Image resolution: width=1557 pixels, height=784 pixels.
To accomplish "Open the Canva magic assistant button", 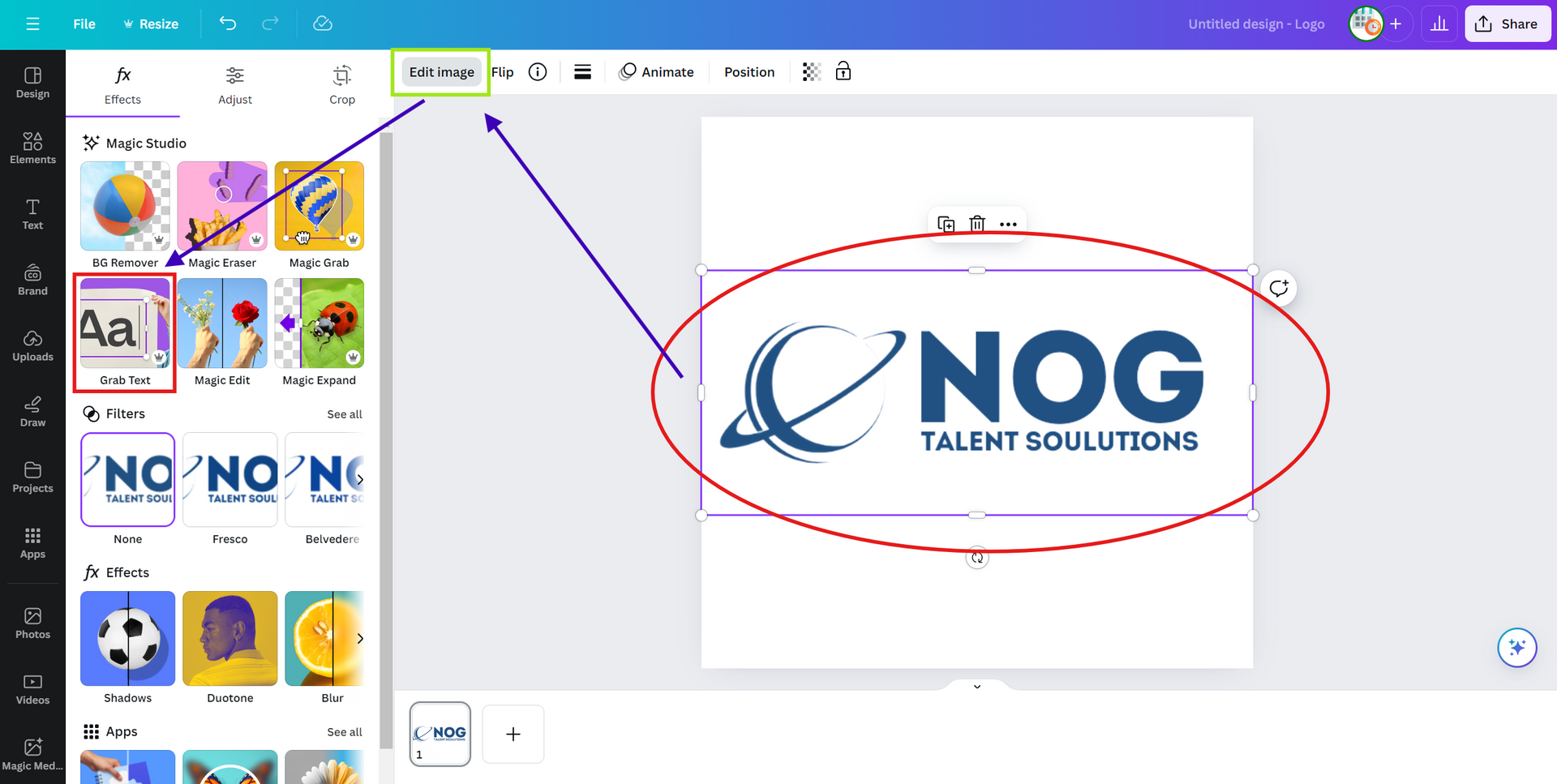I will pyautogui.click(x=1517, y=648).
